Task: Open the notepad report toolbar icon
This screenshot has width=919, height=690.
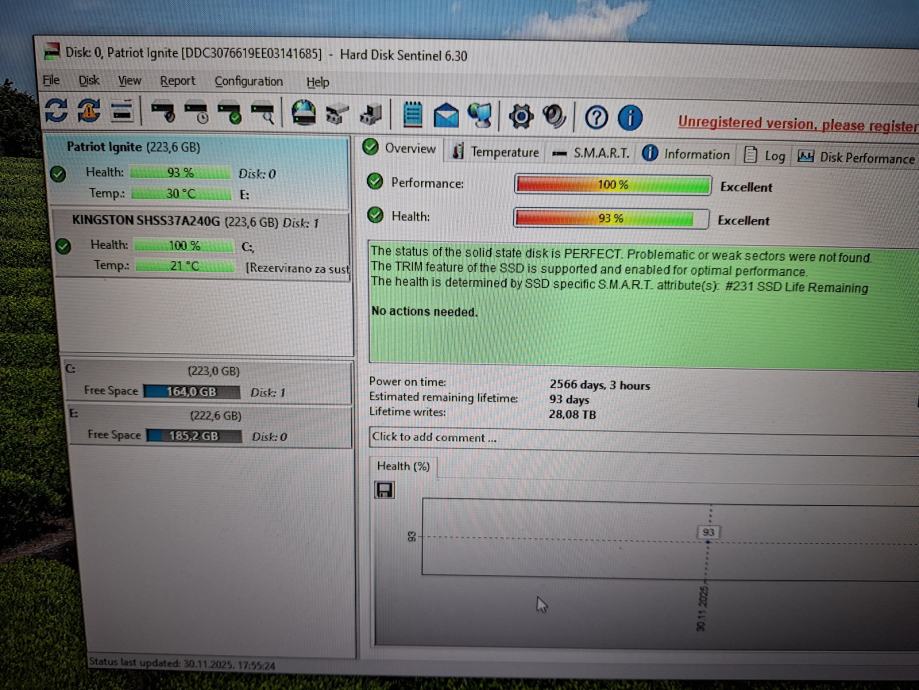Action: click(413, 114)
